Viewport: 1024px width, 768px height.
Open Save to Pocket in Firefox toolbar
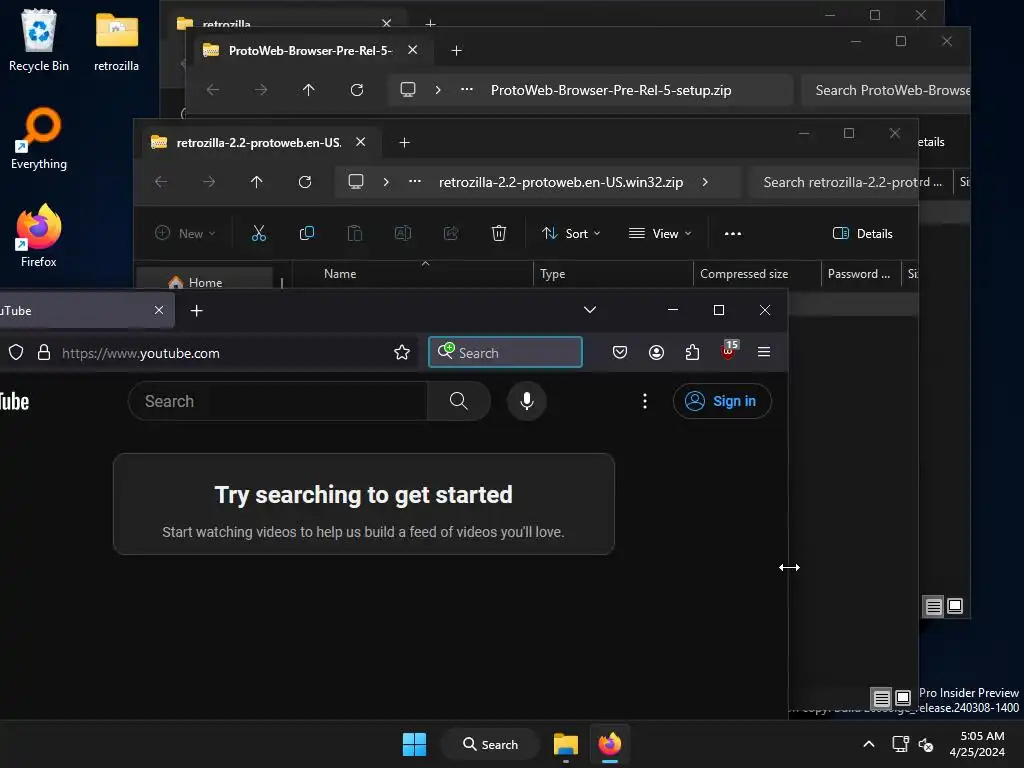pyautogui.click(x=620, y=353)
